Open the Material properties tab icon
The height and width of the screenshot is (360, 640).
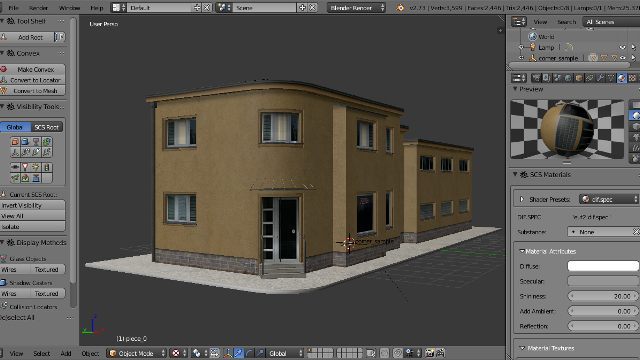tap(622, 78)
